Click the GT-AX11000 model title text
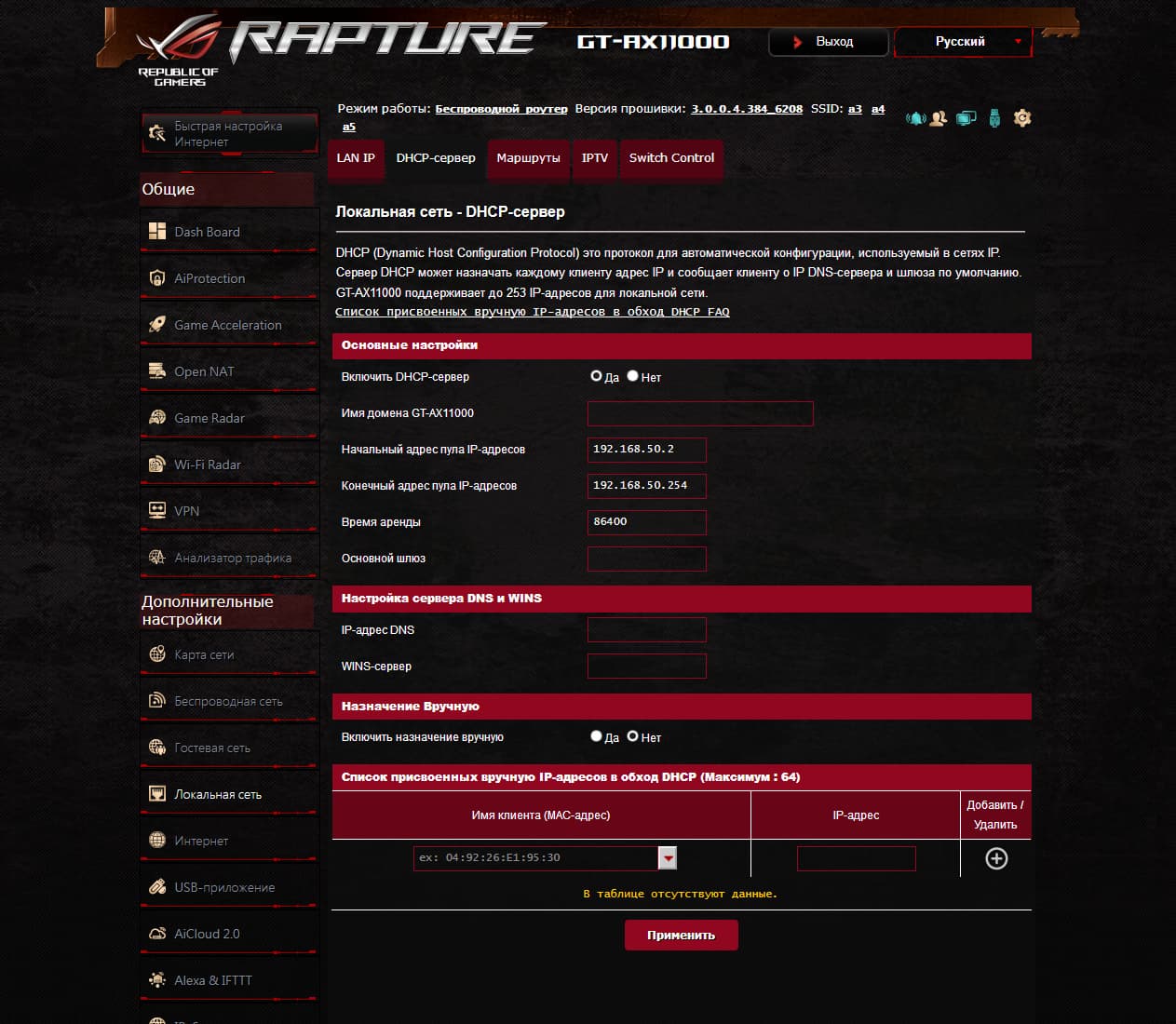The image size is (1176, 1024). [x=654, y=42]
